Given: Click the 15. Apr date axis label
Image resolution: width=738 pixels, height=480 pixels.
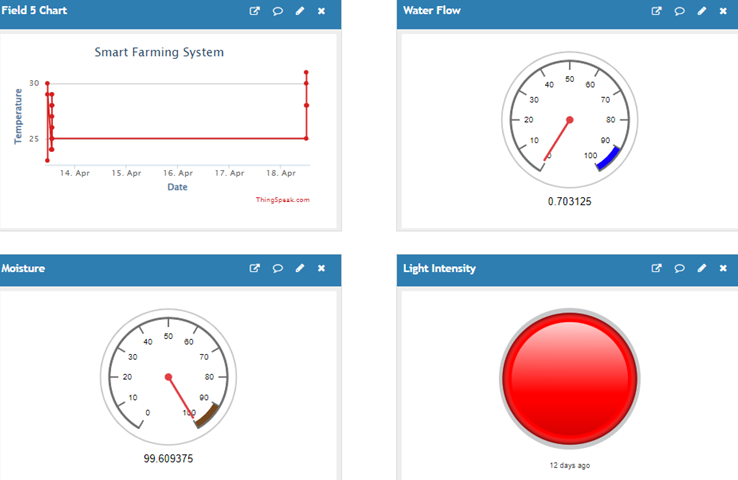Looking at the screenshot, I should [x=126, y=173].
